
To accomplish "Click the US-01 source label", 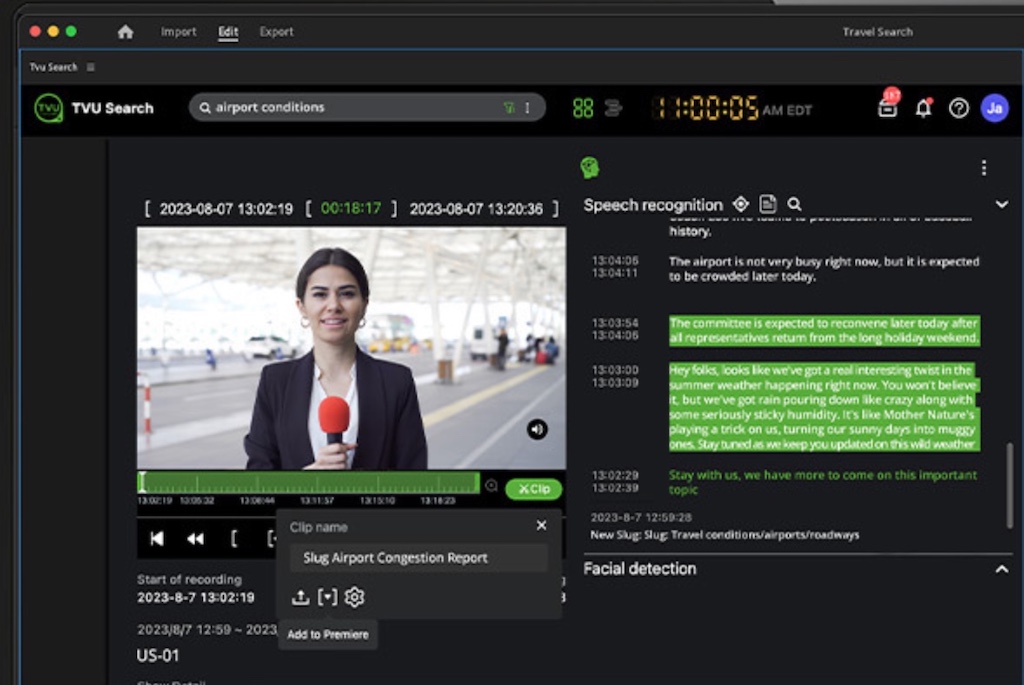I will 157,656.
